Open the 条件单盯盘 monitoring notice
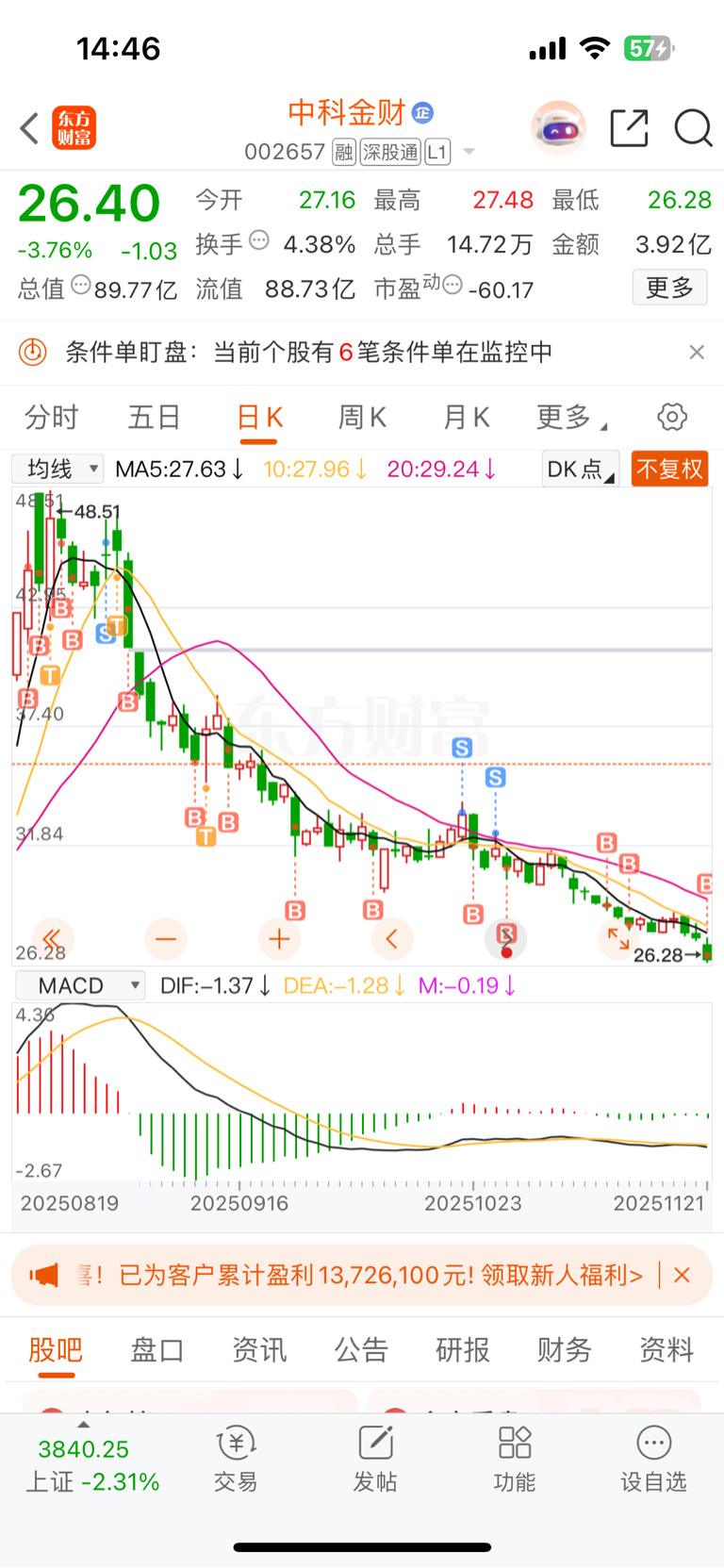 [x=362, y=353]
